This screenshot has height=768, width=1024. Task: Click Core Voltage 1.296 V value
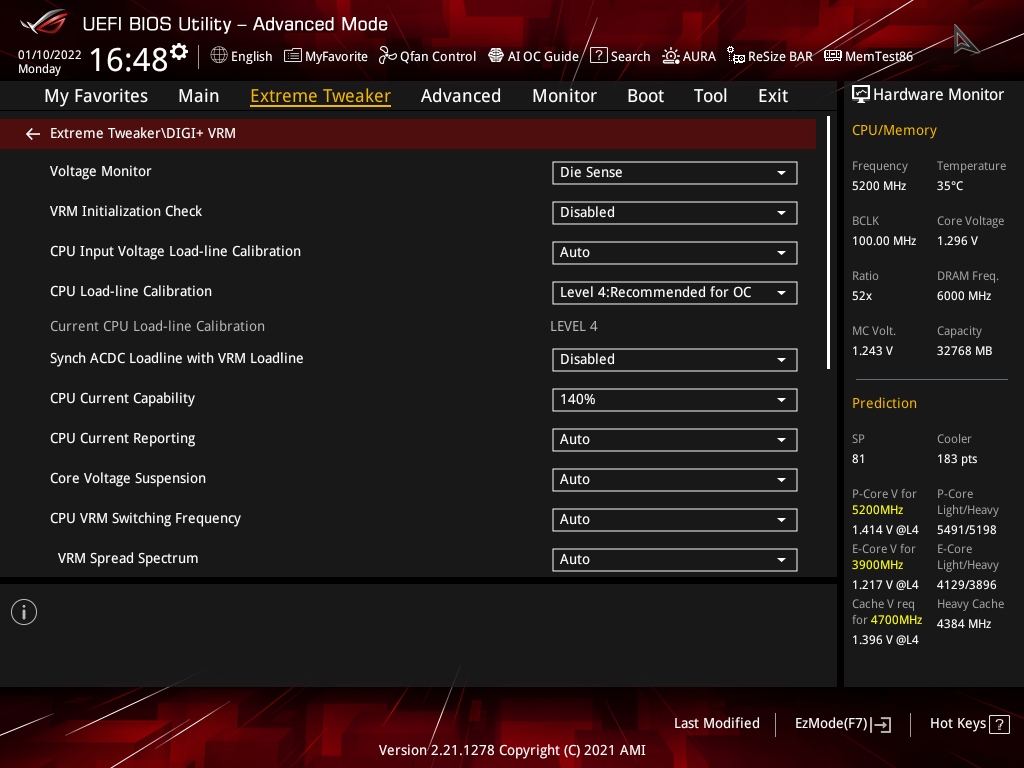[957, 240]
